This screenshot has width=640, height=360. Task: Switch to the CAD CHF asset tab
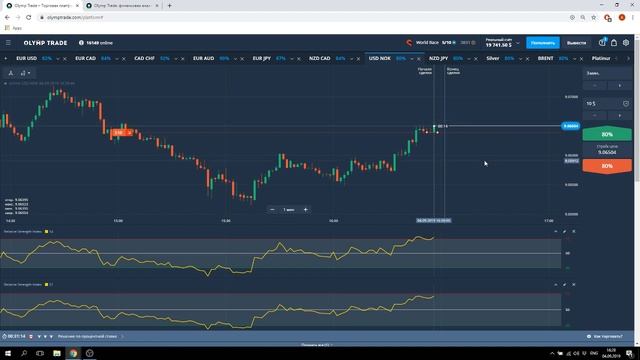[144, 58]
